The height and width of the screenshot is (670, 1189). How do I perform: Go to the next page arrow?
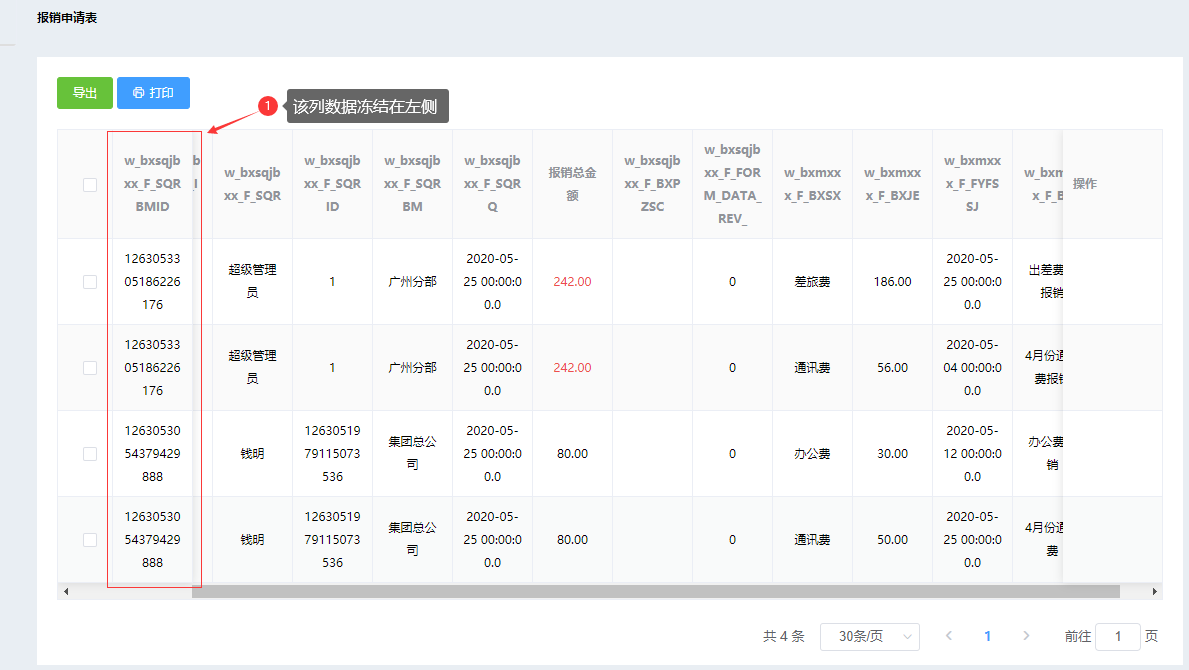(1026, 636)
